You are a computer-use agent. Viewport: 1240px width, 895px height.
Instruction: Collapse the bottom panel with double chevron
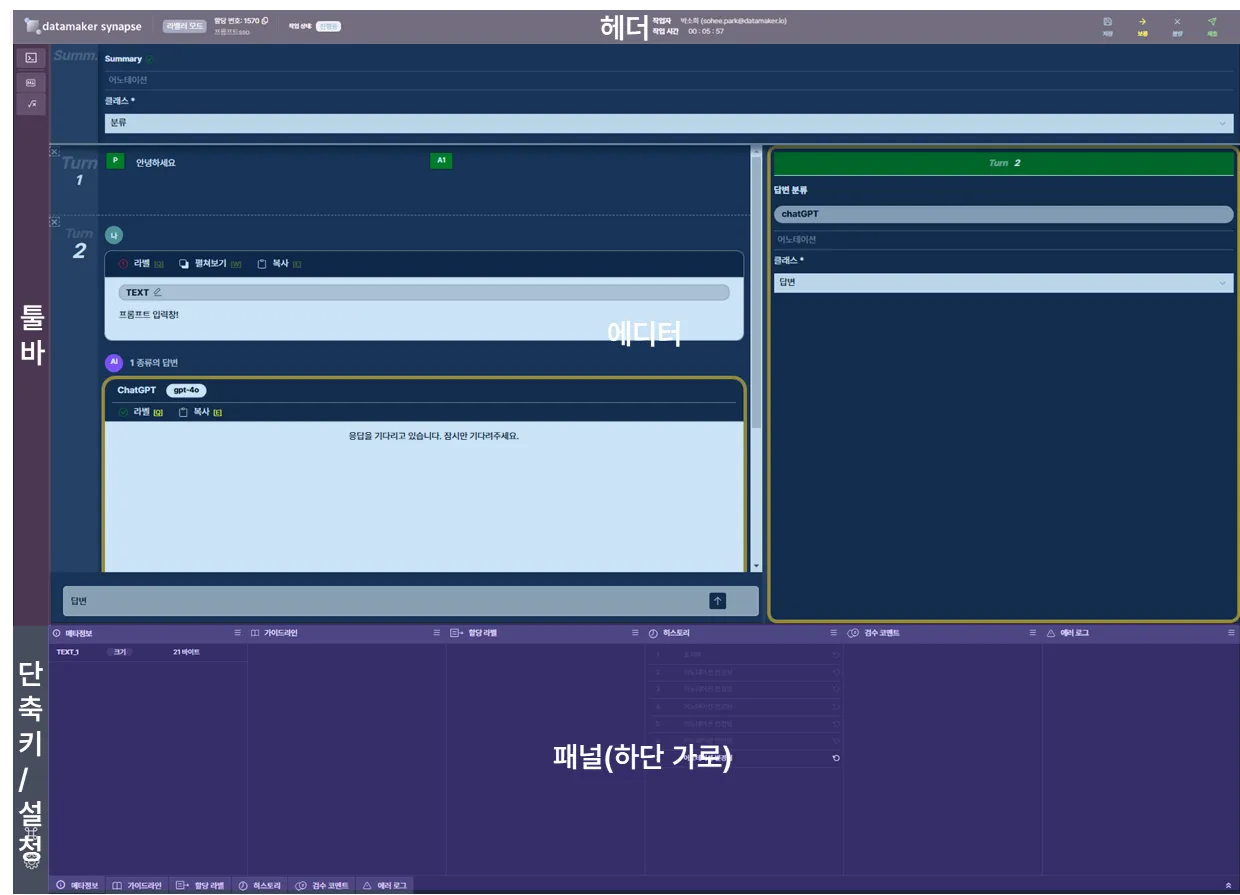point(1228,886)
